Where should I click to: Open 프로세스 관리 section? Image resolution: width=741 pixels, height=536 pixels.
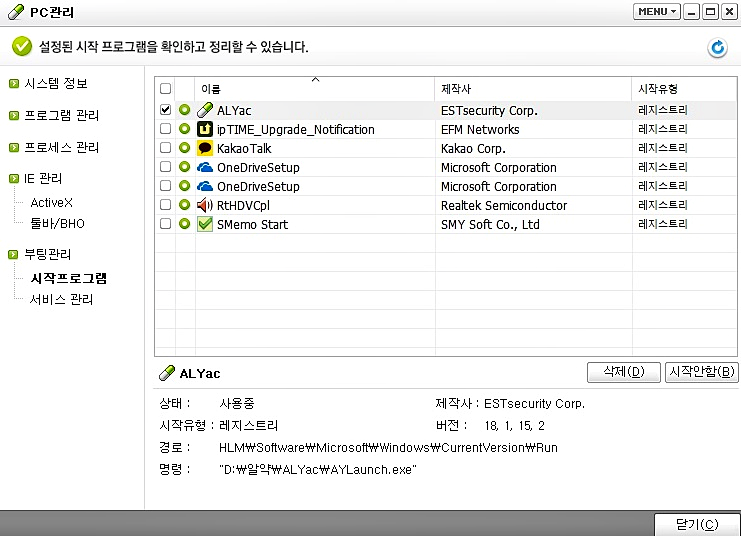click(x=61, y=147)
